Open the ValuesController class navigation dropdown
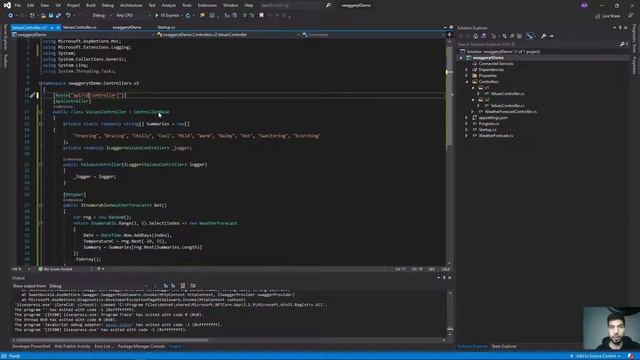This screenshot has width=640, height=360. [x=228, y=35]
